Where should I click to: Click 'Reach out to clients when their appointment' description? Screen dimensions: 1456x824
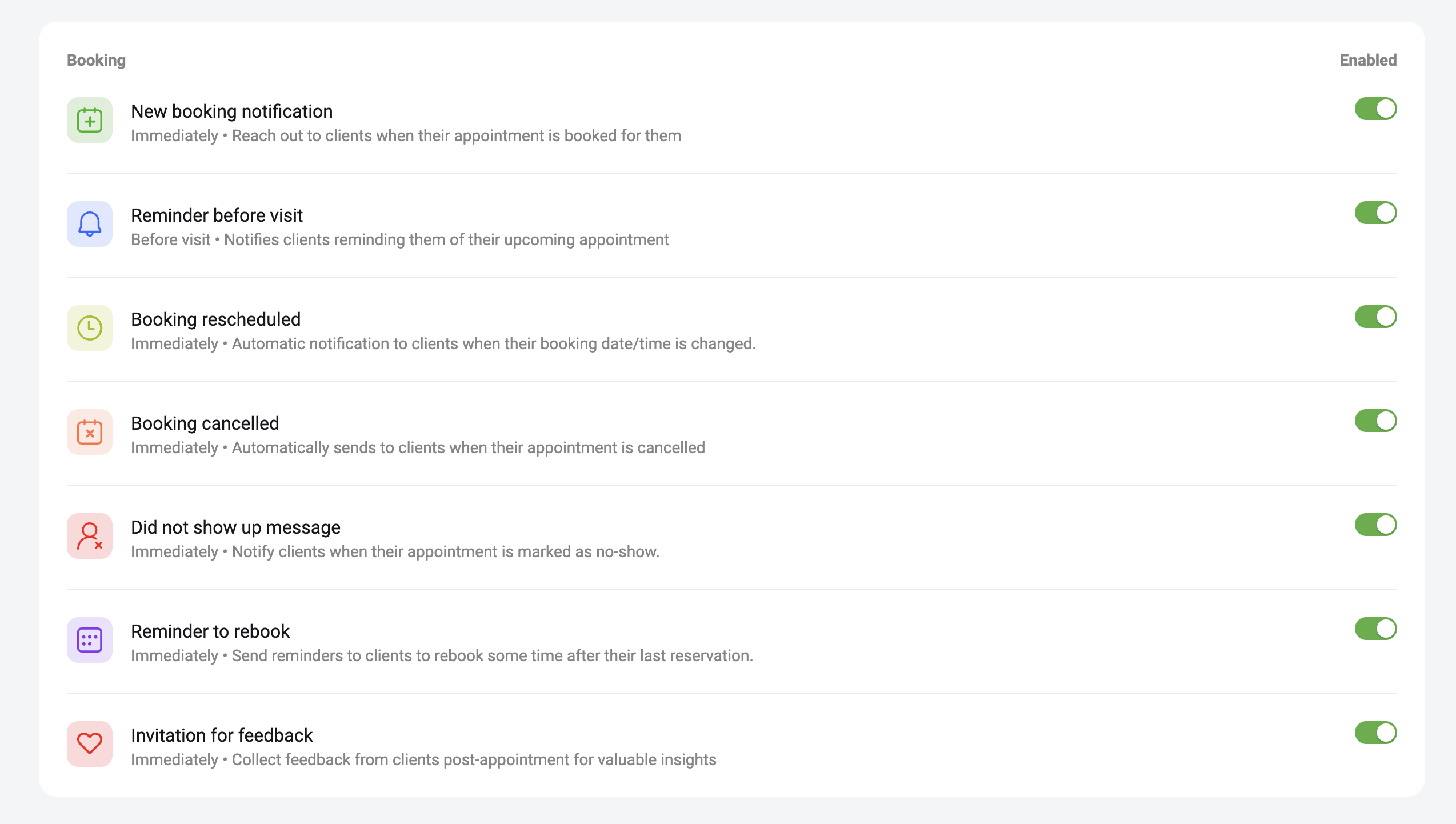pos(457,136)
